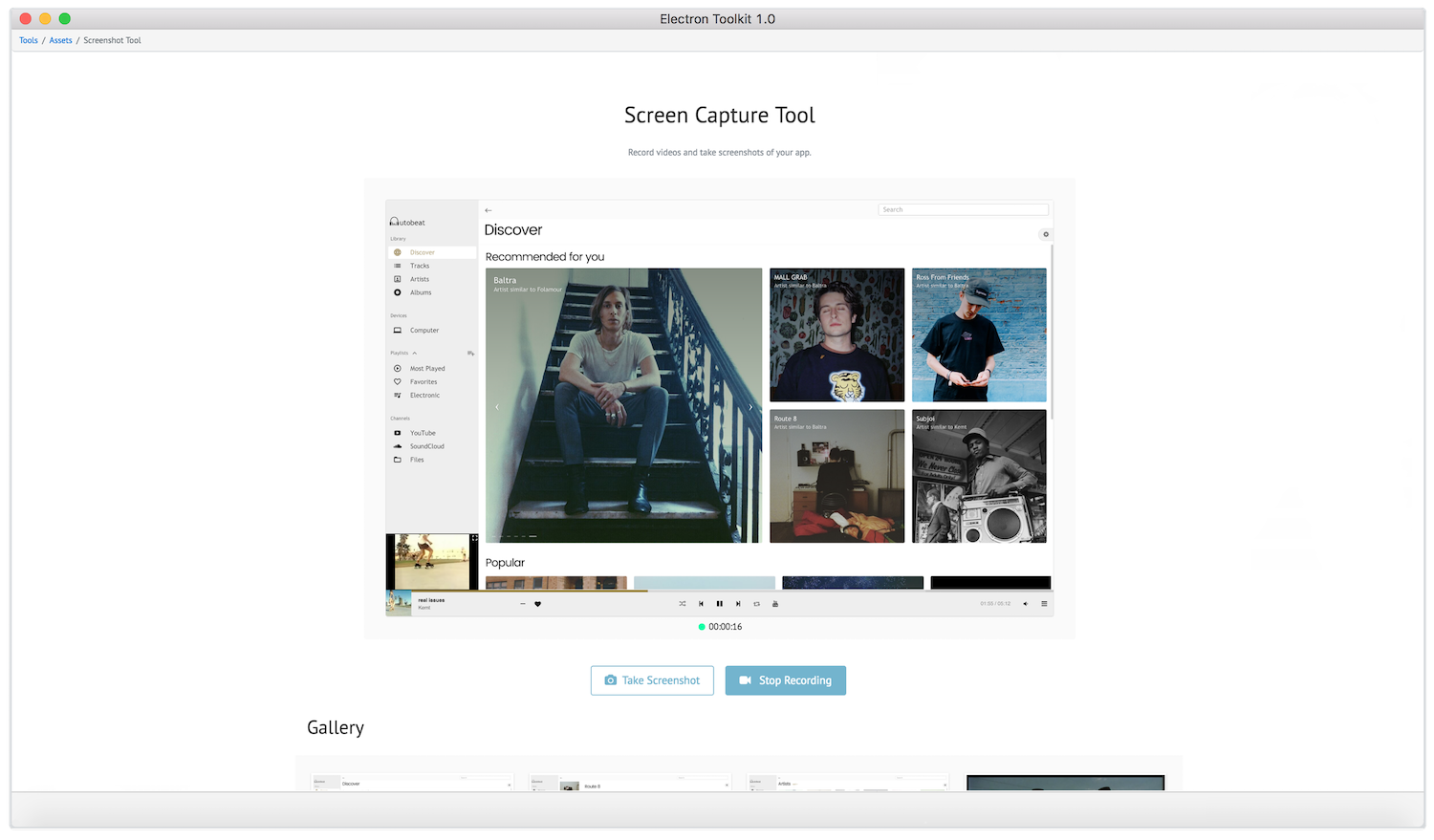Click the 'real issues' track title
This screenshot has height=840, width=1434.
click(431, 600)
